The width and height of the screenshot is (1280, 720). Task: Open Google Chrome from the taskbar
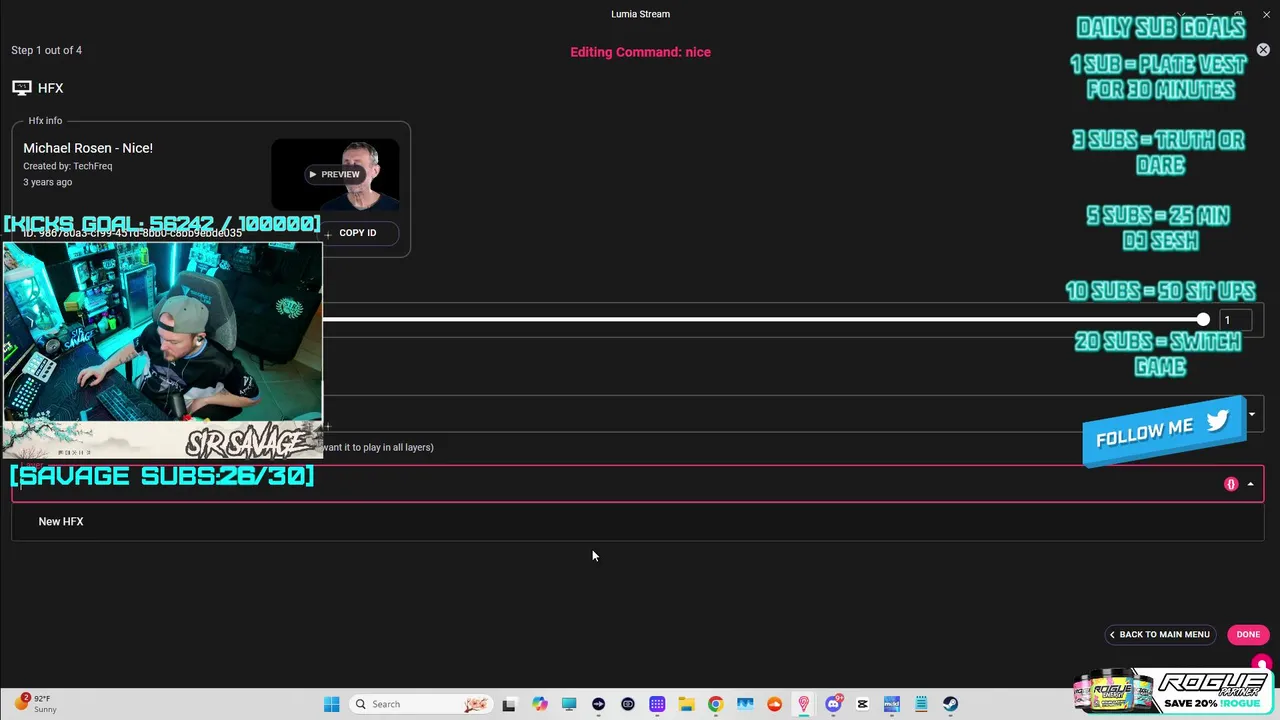[x=715, y=704]
